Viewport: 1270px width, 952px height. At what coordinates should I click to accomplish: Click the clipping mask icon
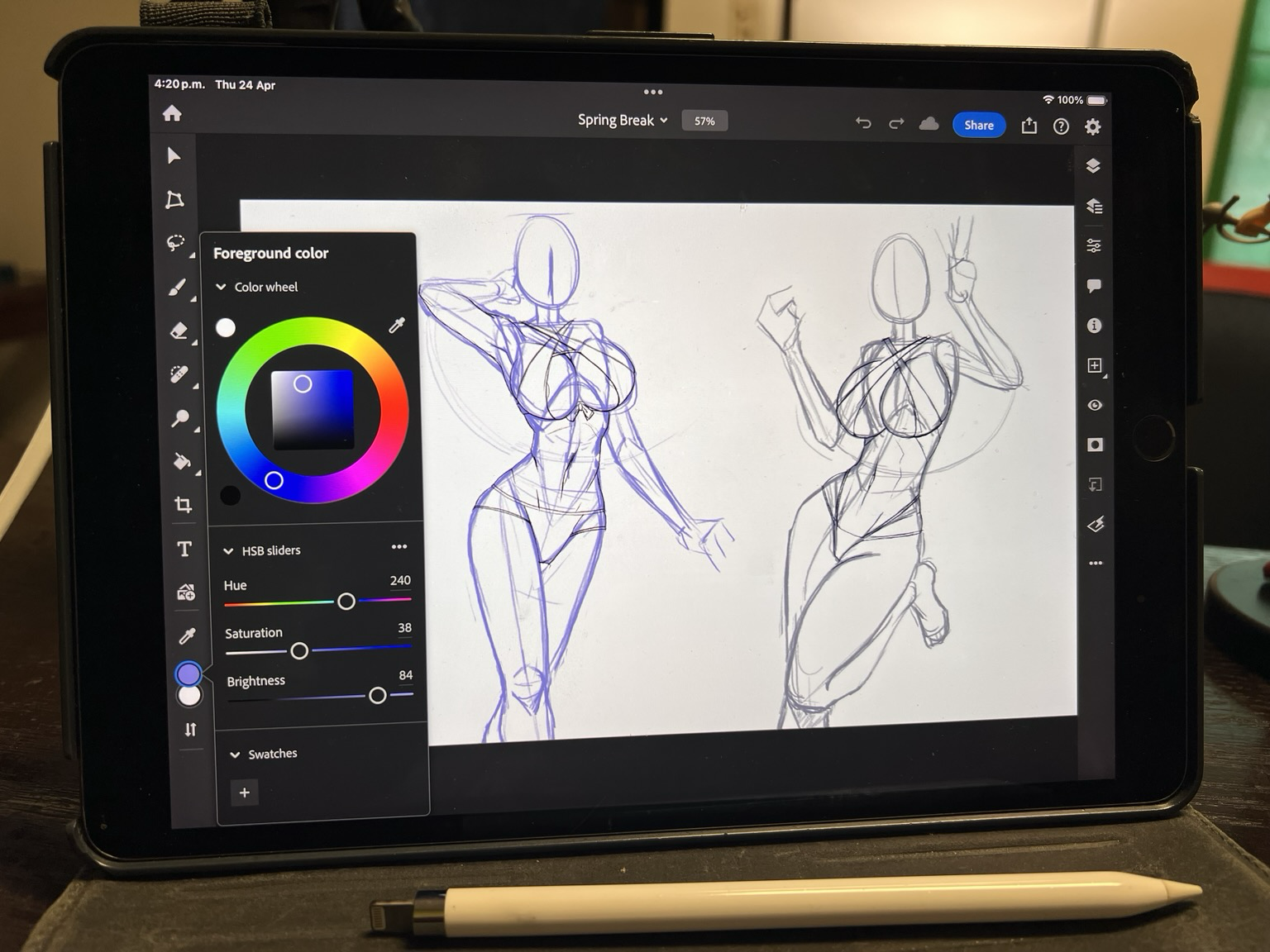tap(1096, 484)
